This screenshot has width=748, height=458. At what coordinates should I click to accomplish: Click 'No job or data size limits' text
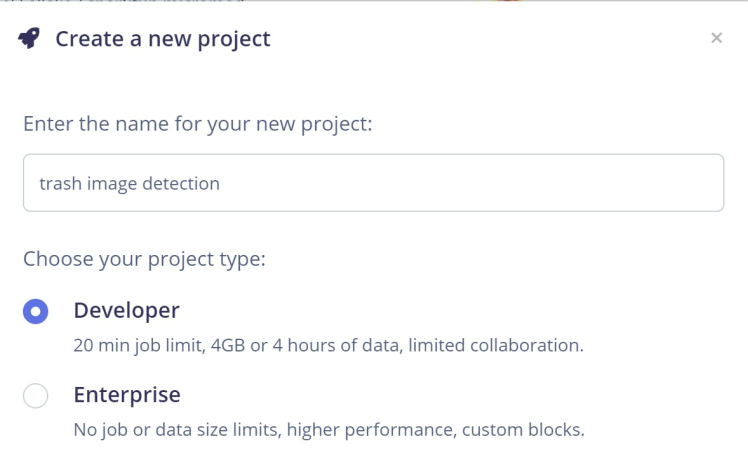point(182,431)
